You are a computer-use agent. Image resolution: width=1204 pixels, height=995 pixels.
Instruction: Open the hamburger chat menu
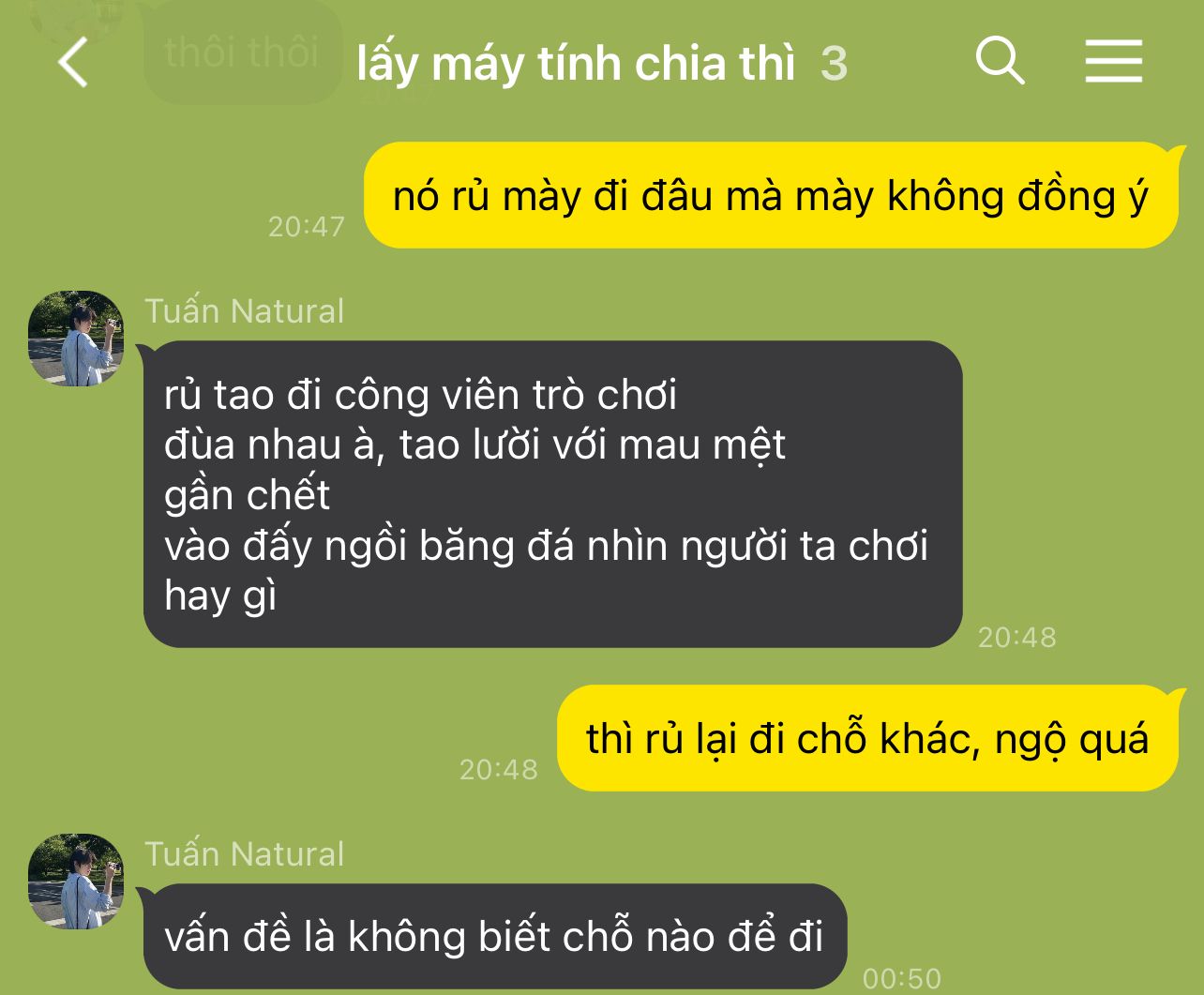(x=1114, y=61)
